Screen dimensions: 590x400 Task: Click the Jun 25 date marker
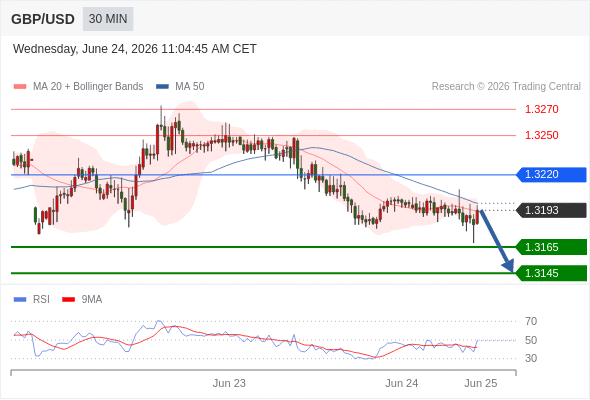481,383
